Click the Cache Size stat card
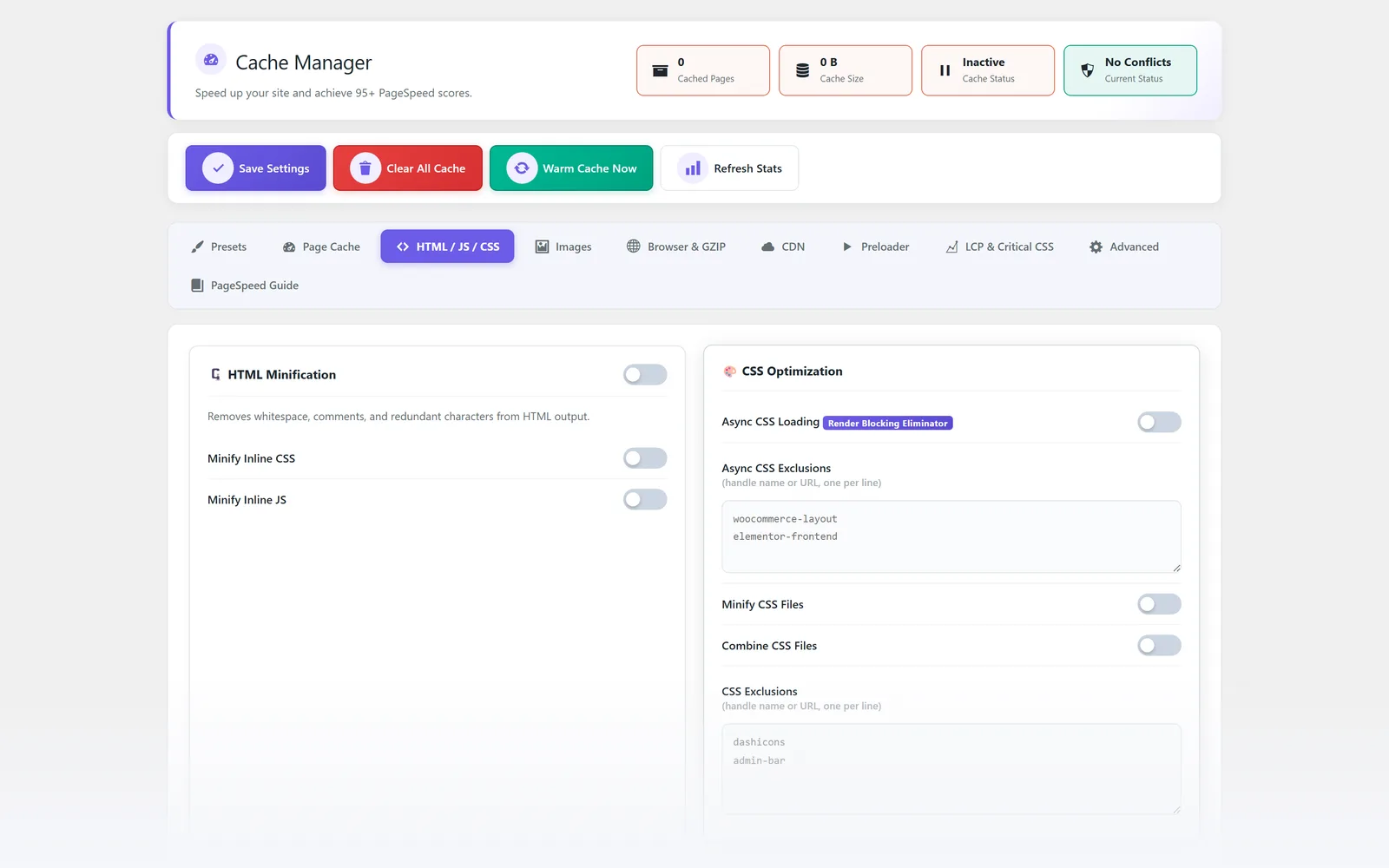The height and width of the screenshot is (868, 1389). point(846,70)
